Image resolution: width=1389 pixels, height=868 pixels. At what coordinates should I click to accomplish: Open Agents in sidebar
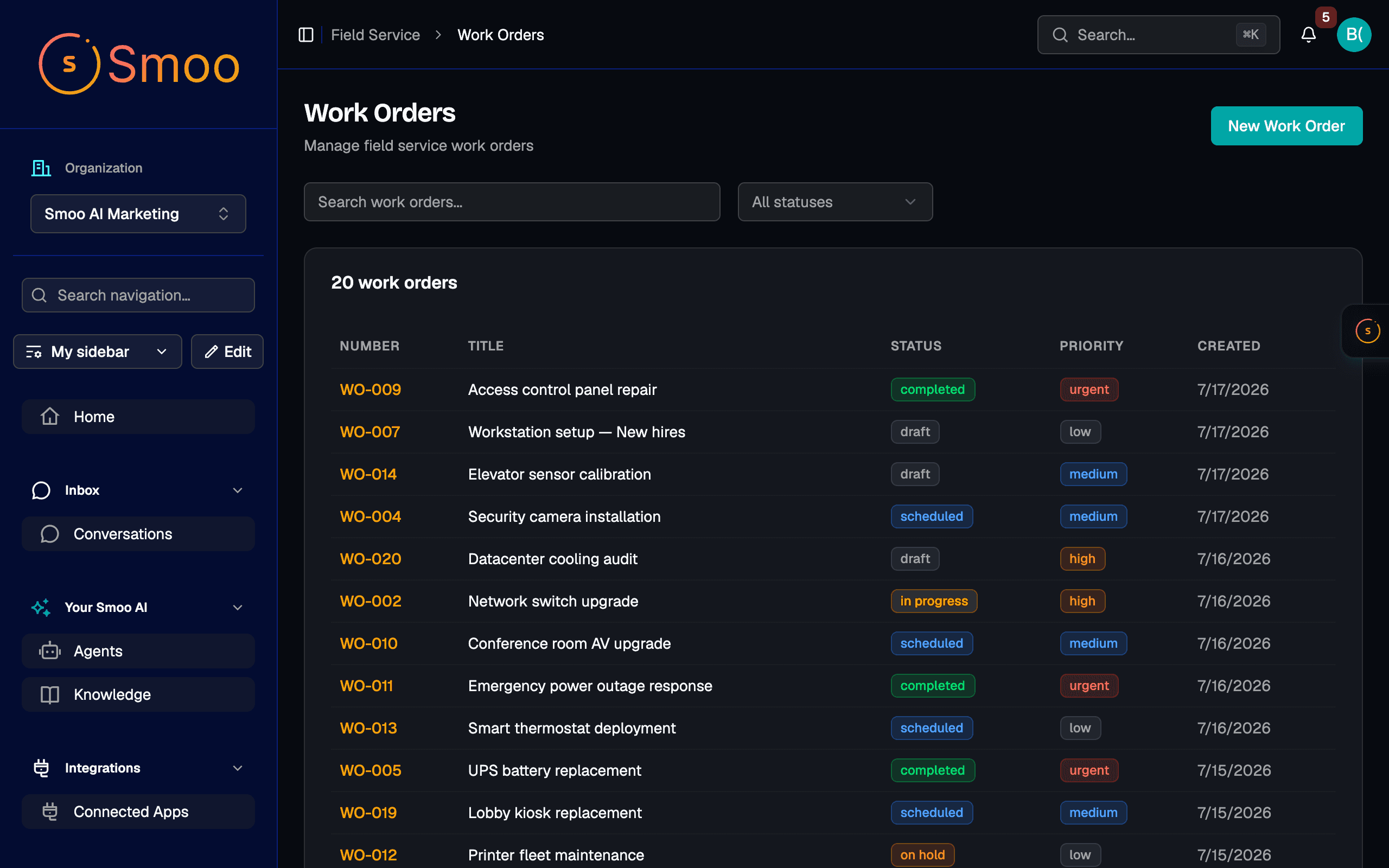[x=138, y=651]
